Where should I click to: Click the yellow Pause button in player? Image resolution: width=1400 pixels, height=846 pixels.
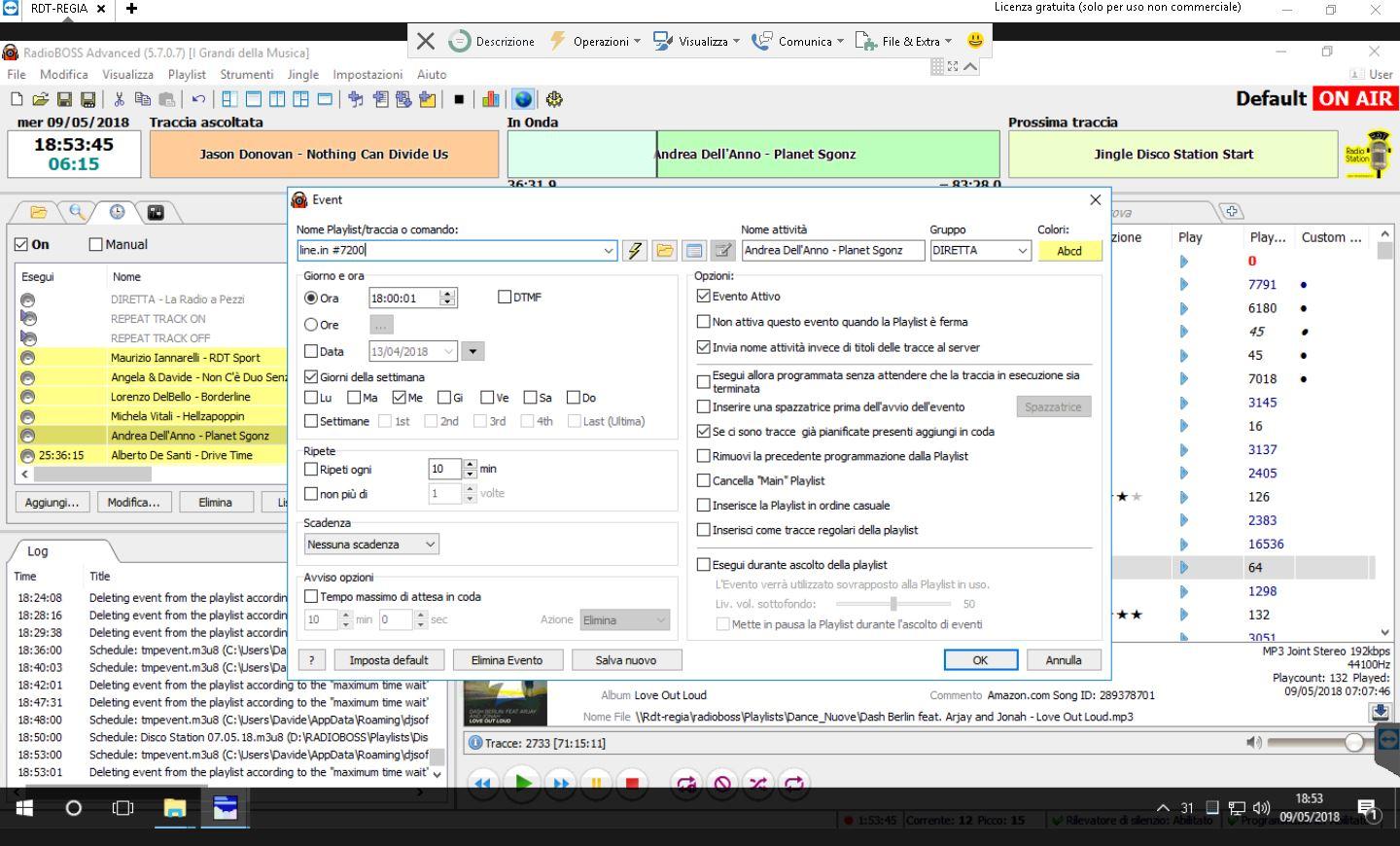click(x=596, y=783)
